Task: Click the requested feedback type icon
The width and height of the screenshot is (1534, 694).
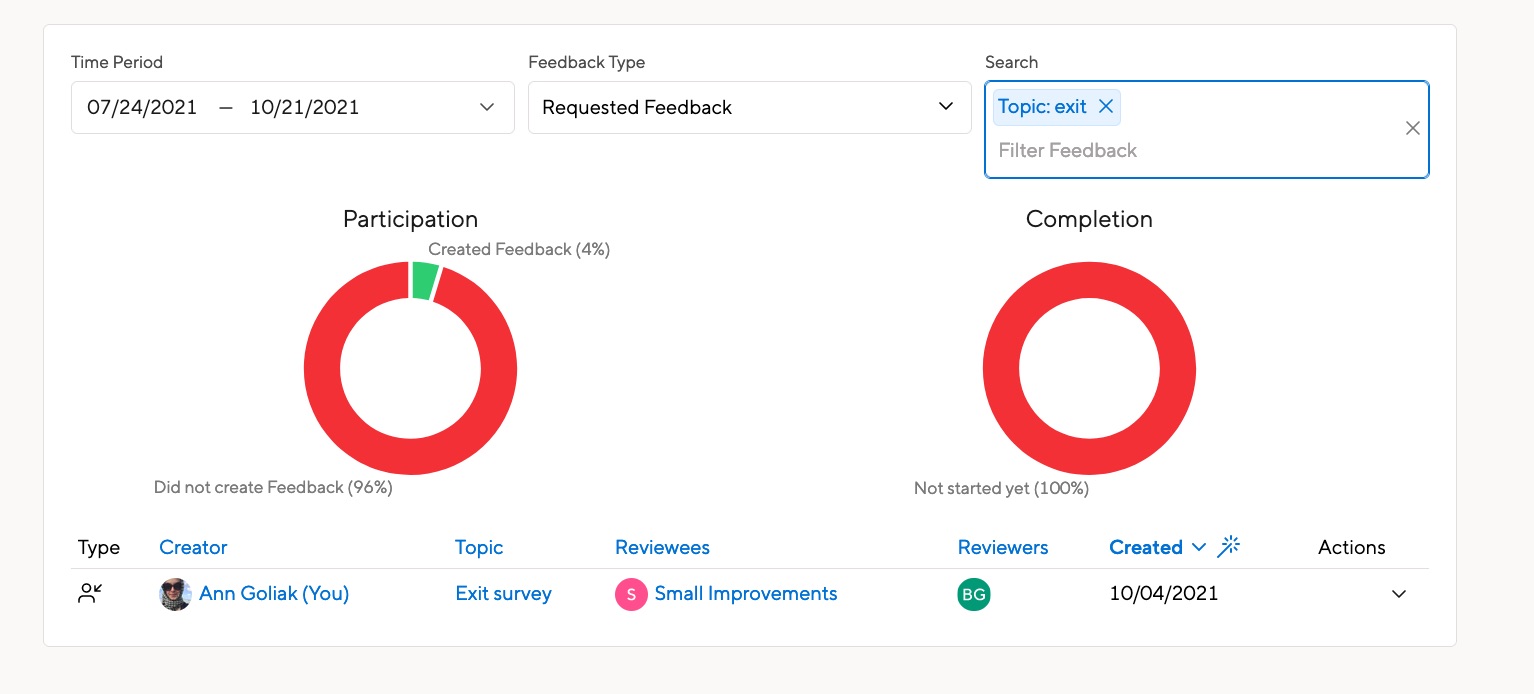Action: [x=90, y=593]
